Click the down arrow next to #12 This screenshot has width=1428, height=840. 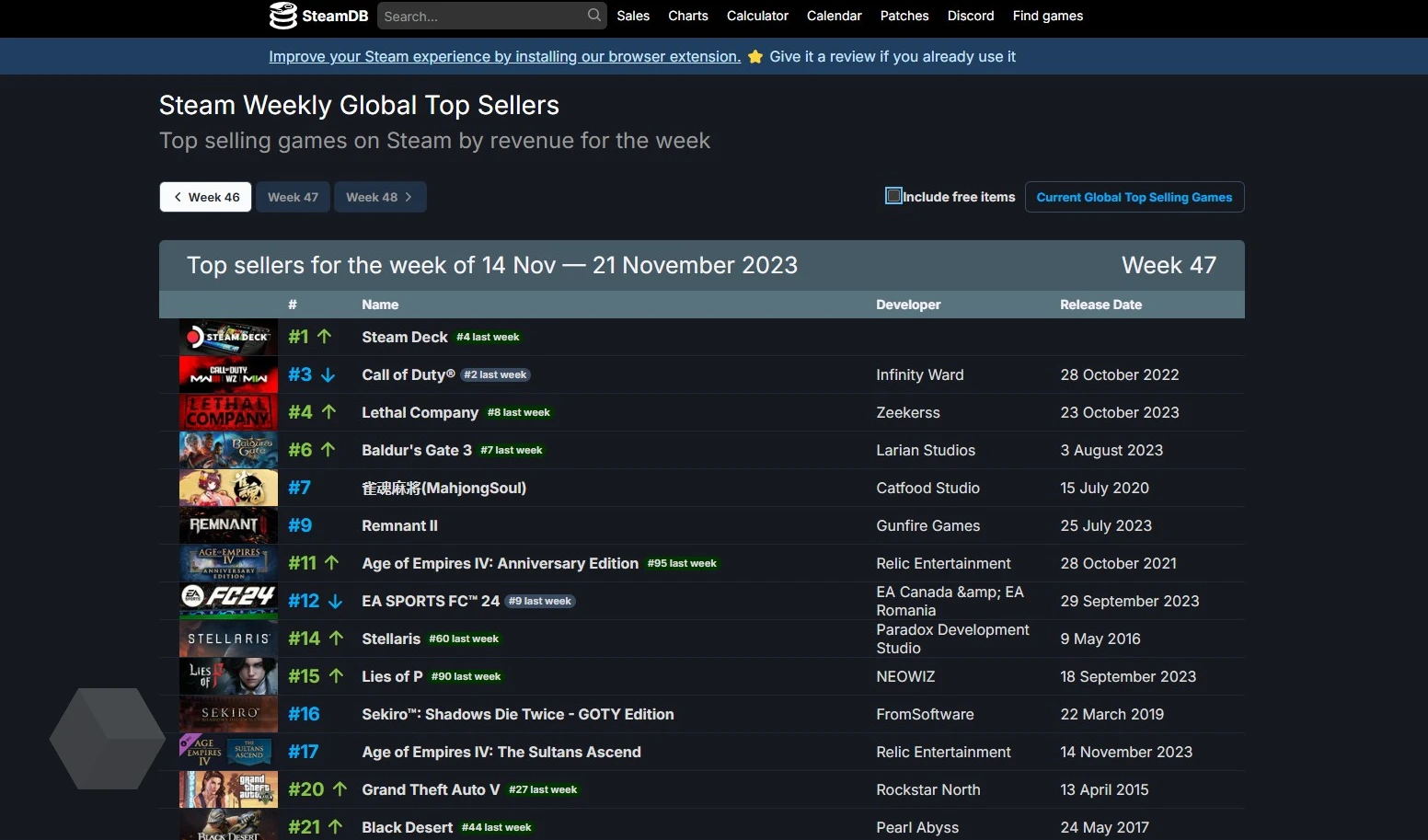tap(335, 601)
